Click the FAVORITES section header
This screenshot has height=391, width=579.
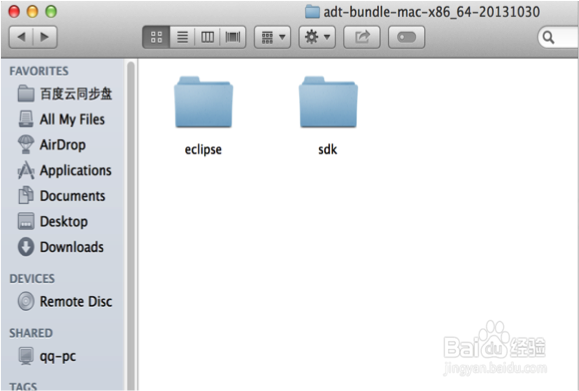point(39,71)
